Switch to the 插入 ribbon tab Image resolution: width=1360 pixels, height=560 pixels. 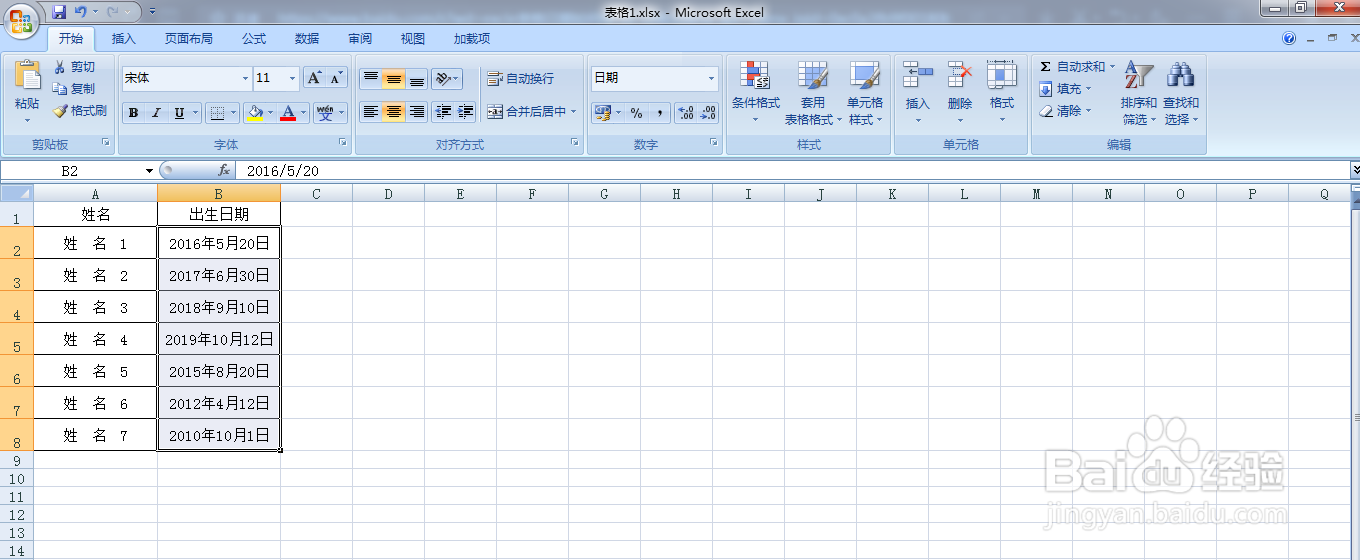click(x=124, y=39)
